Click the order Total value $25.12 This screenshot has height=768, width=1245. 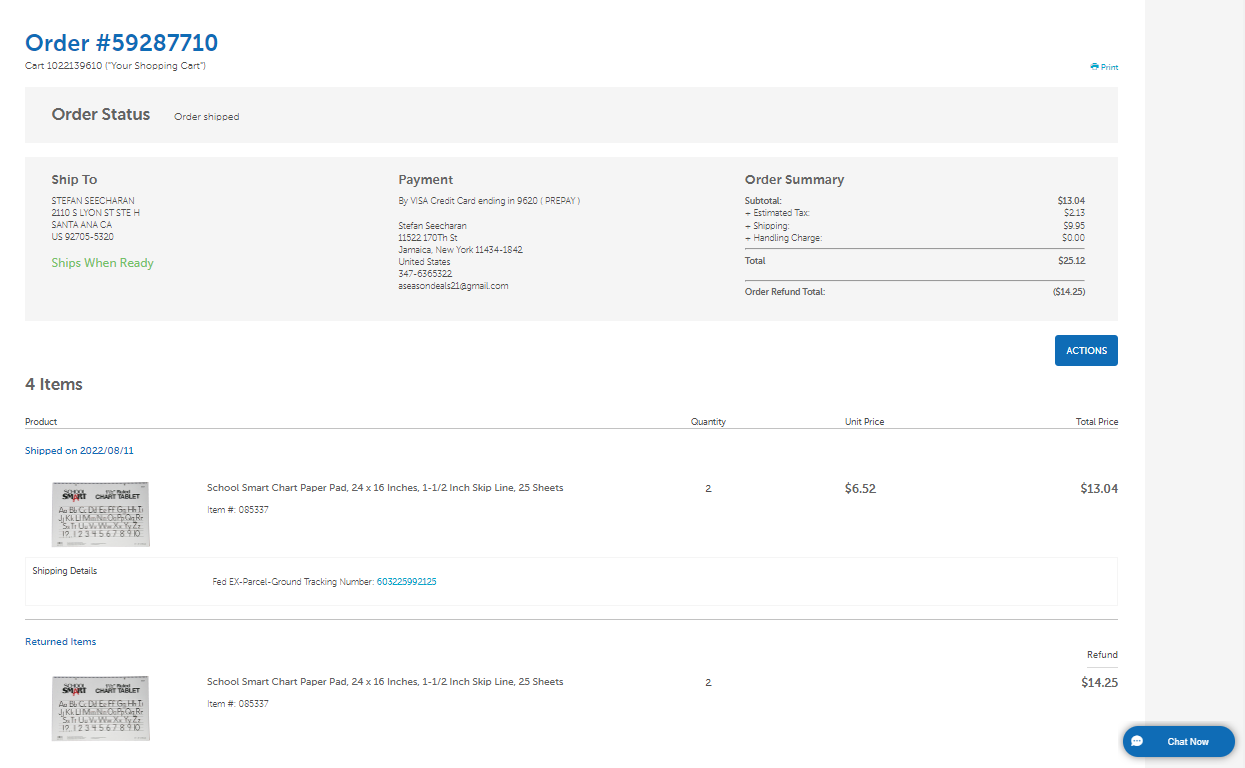click(1071, 261)
